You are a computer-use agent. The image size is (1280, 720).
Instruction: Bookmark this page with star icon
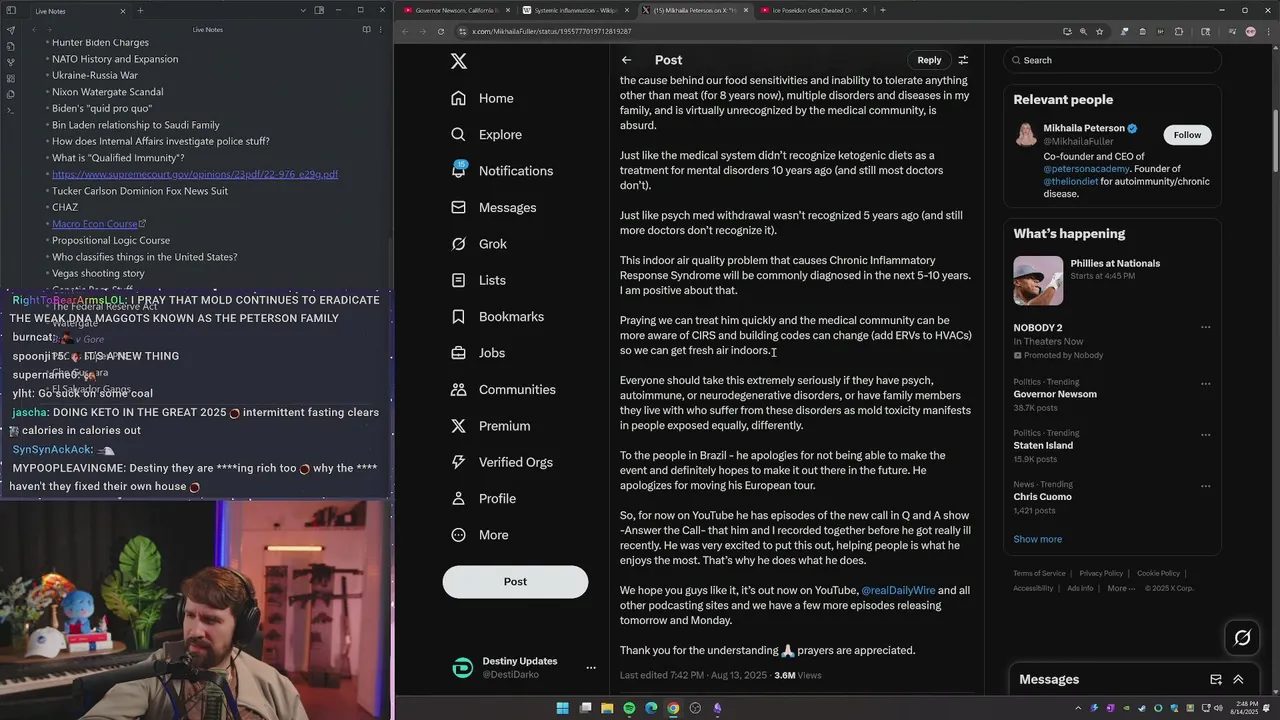coord(1099,32)
